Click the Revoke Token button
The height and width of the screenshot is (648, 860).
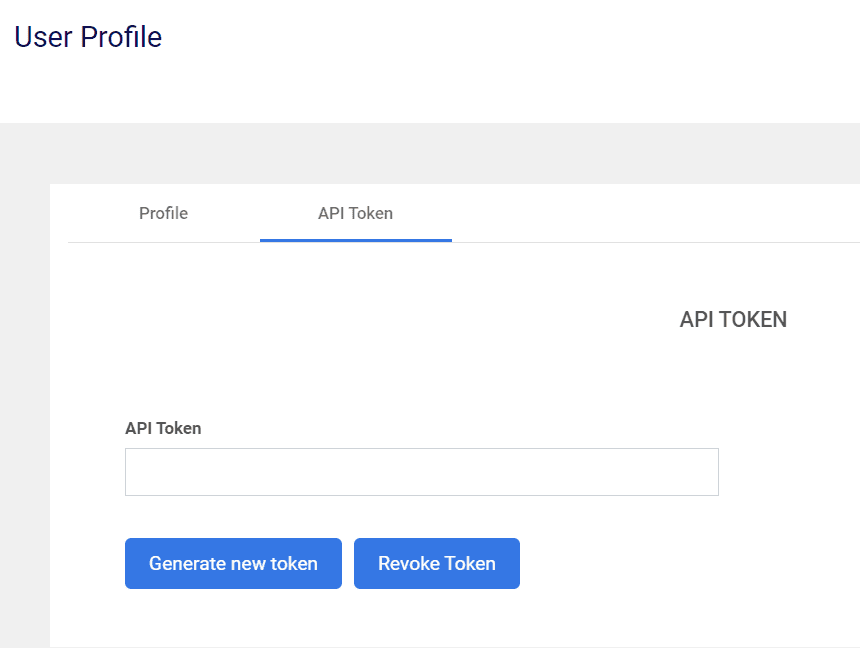(x=437, y=564)
